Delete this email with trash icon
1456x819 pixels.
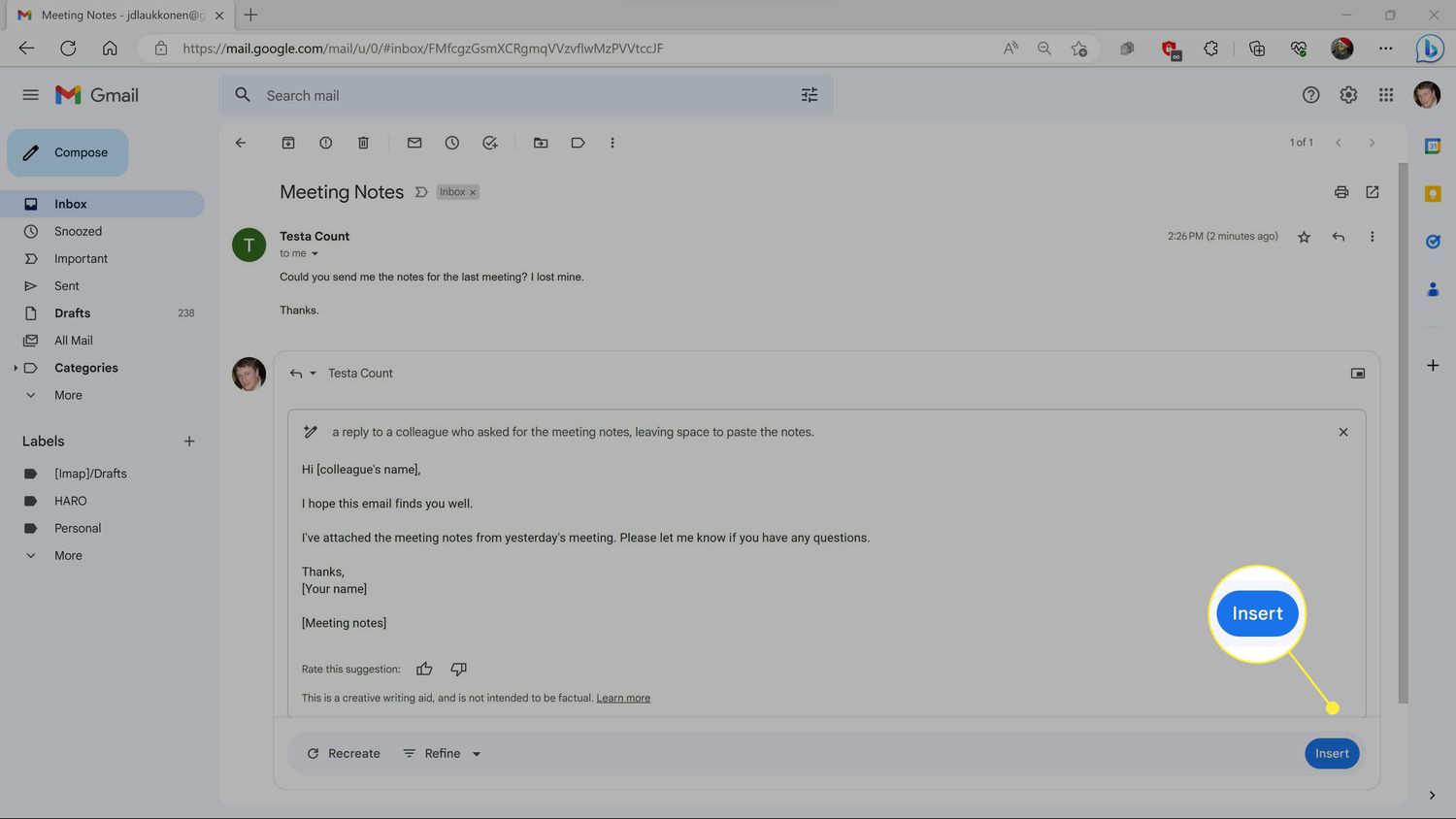(x=363, y=143)
